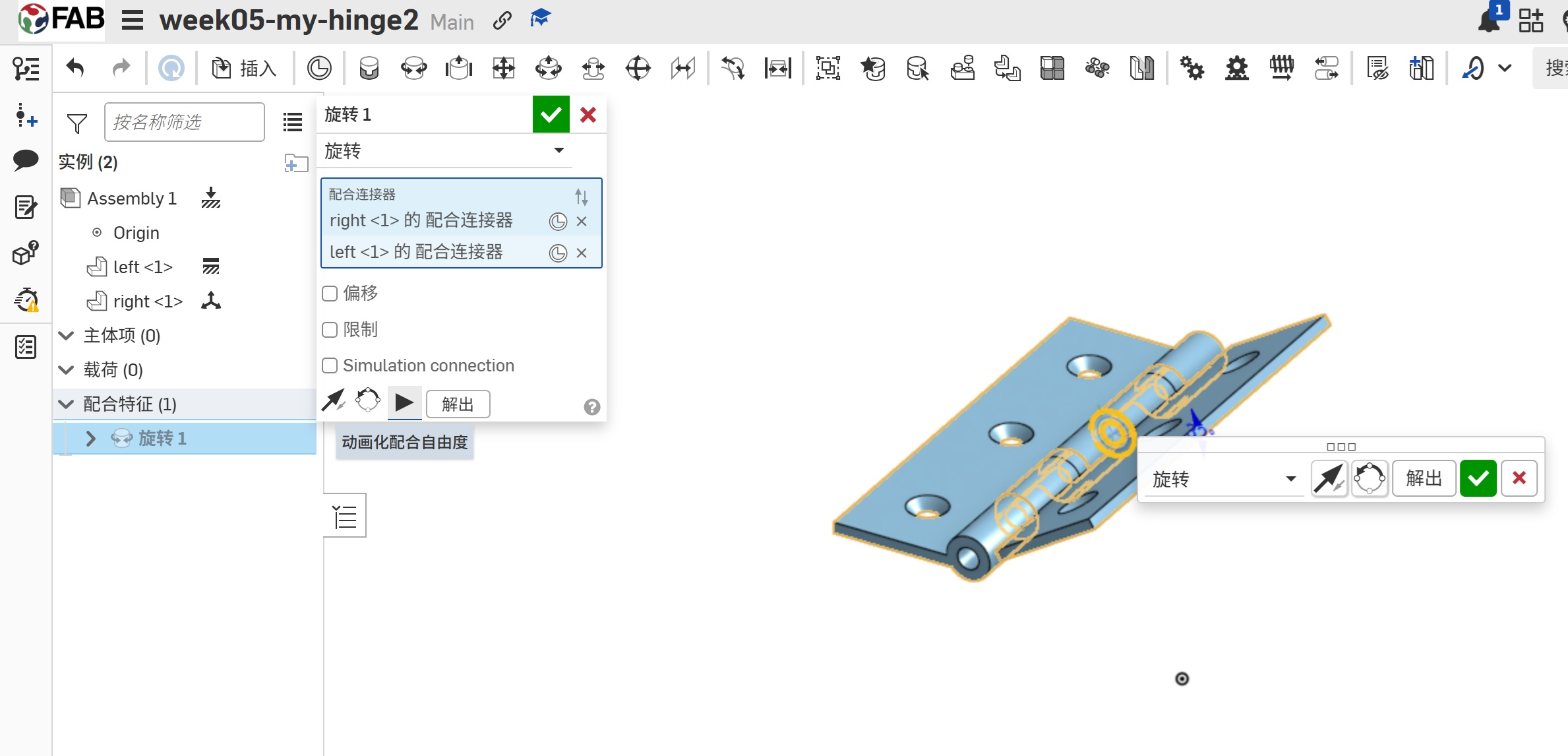Swap mate connector order arrows

pyautogui.click(x=581, y=197)
